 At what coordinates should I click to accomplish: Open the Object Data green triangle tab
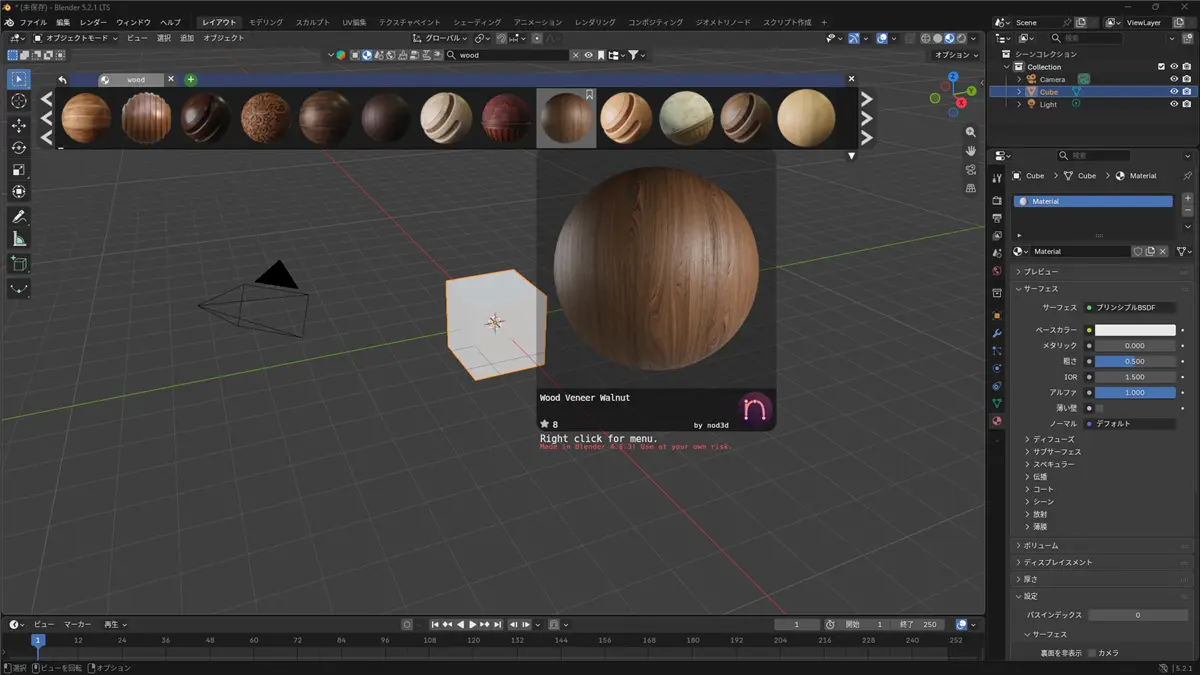(x=996, y=403)
